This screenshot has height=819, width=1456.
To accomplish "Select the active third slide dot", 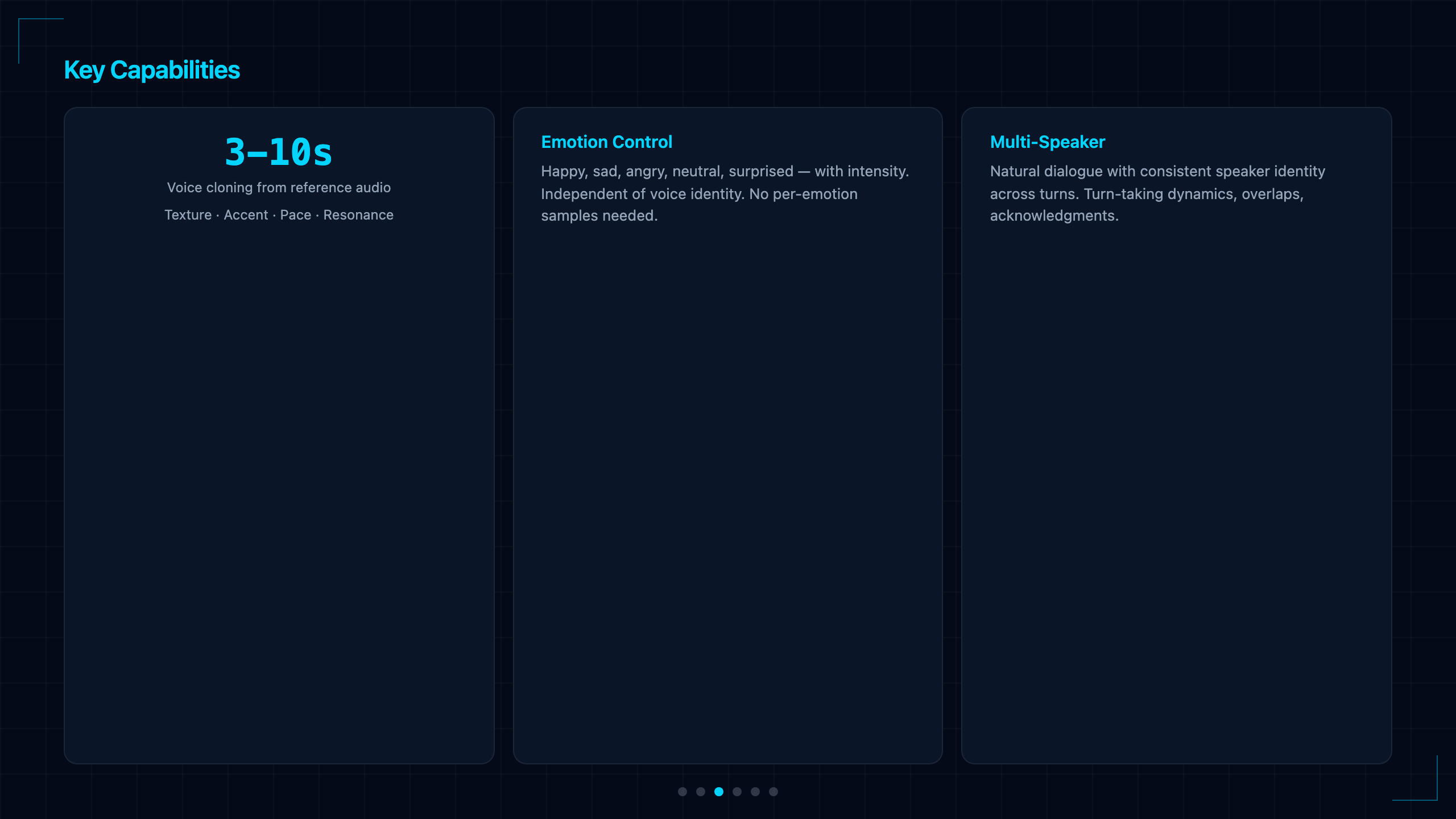I will coord(719,792).
